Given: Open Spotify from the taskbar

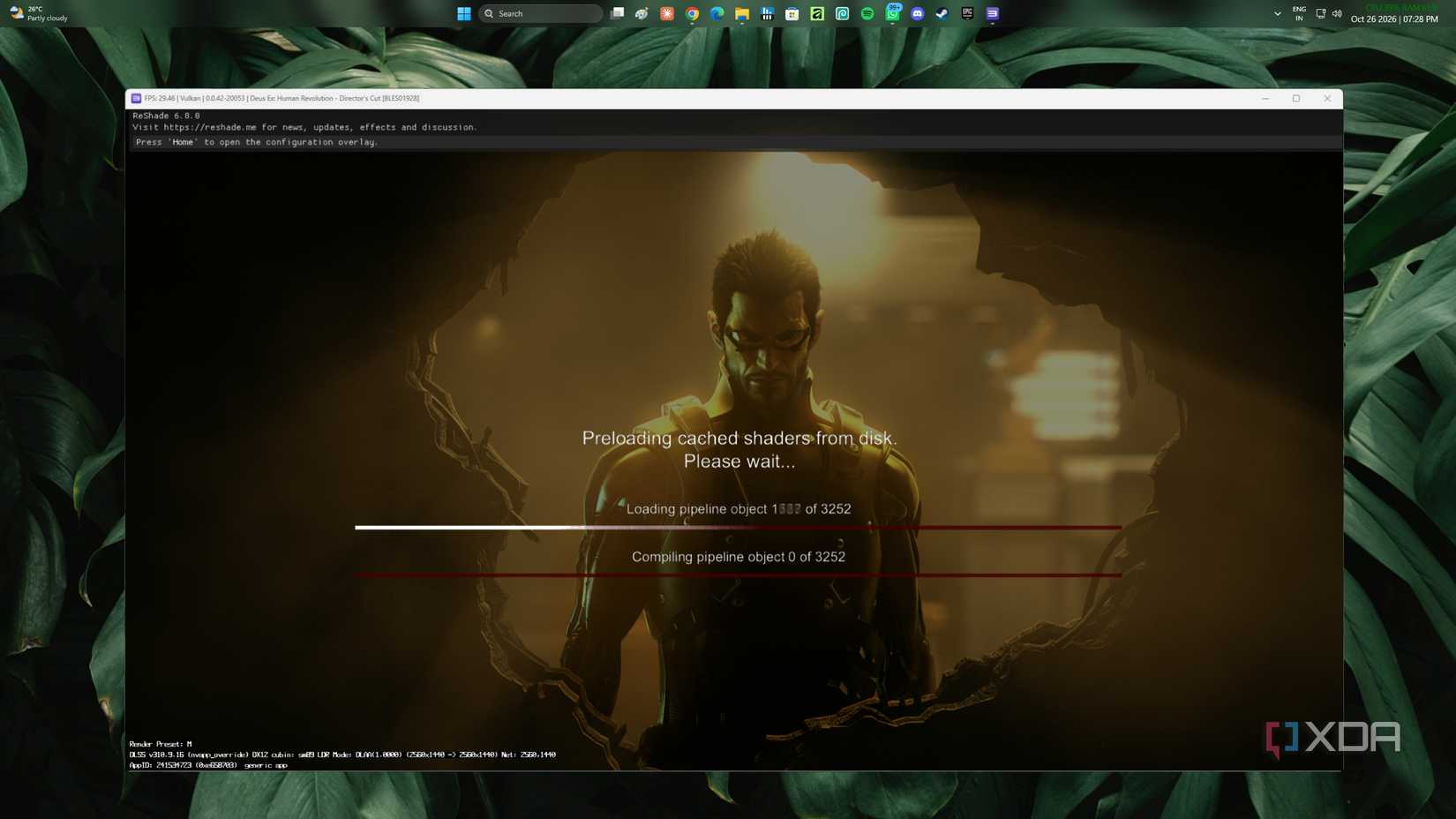Looking at the screenshot, I should 867,13.
